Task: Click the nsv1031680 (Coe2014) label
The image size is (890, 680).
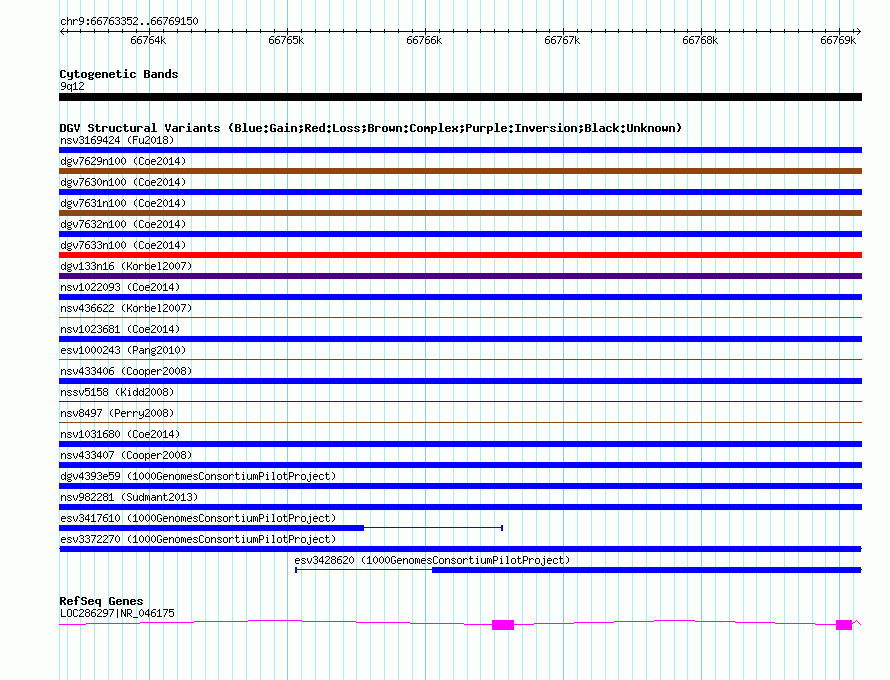Action: [x=120, y=434]
